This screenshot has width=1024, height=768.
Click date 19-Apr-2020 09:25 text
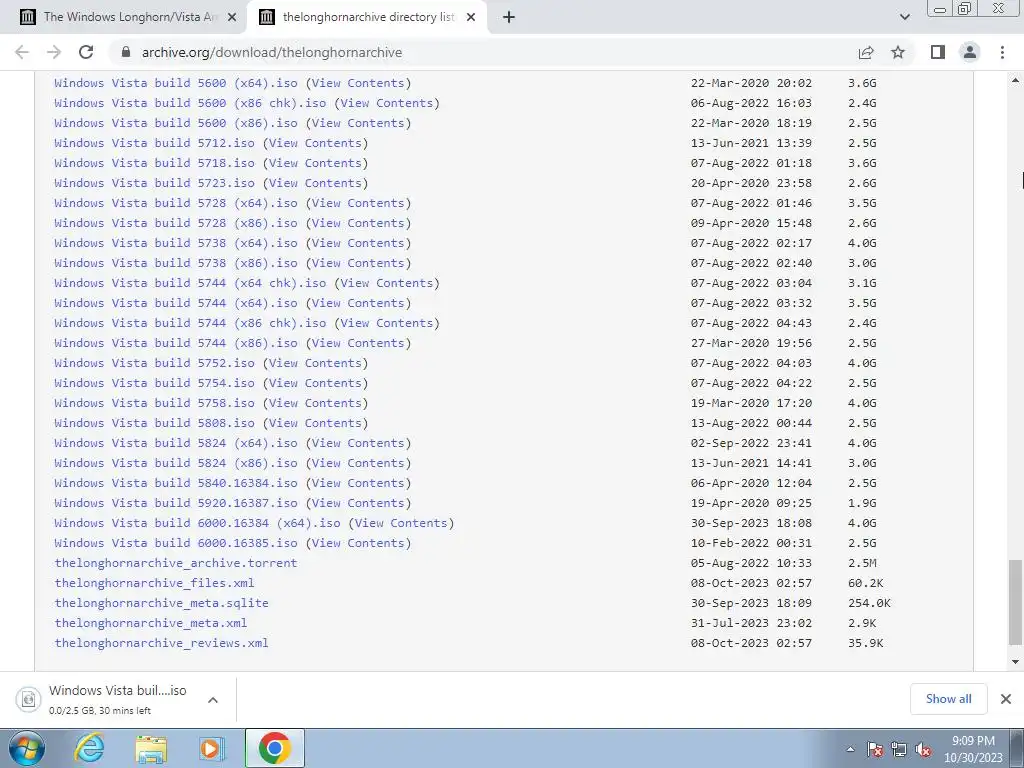pyautogui.click(x=751, y=503)
